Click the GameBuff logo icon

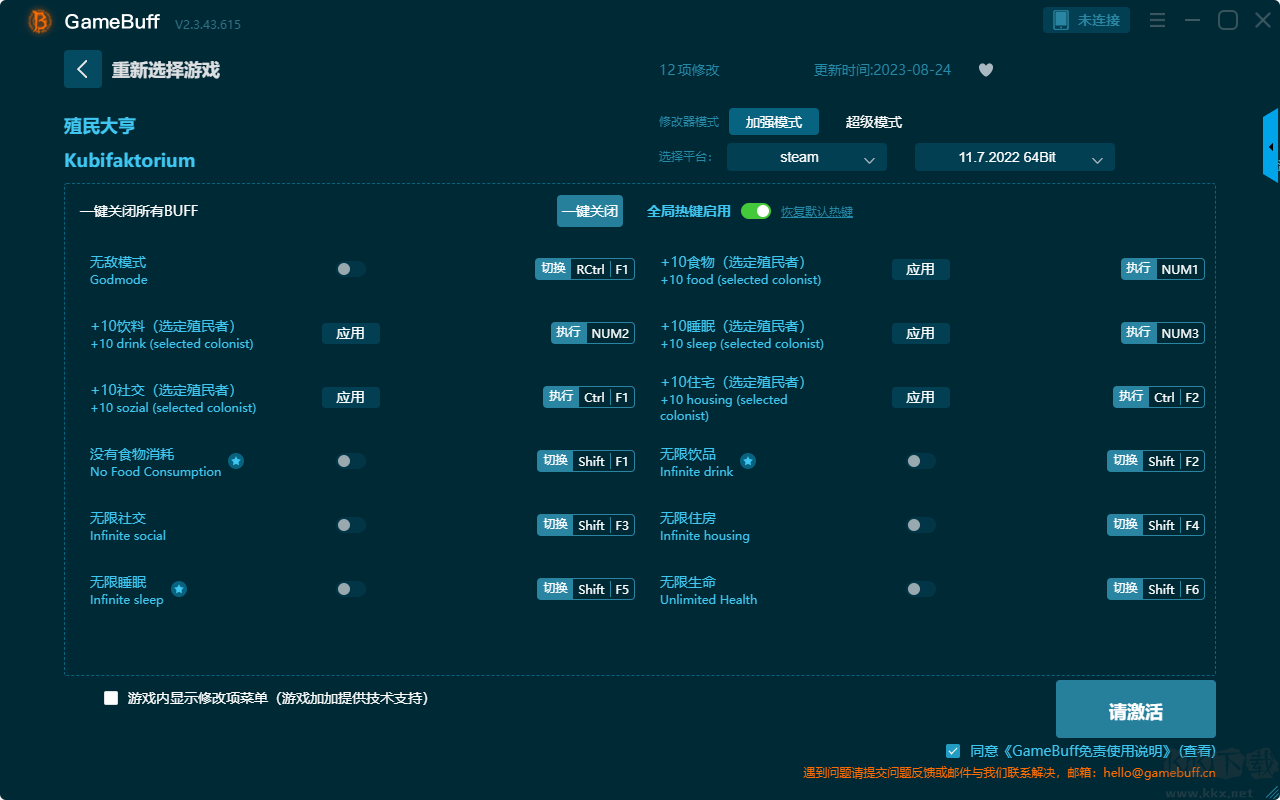coord(40,21)
